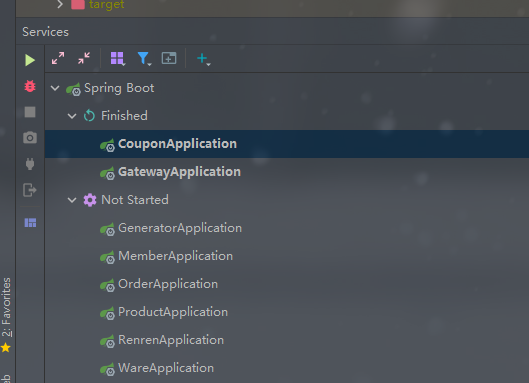Select ProductApplication service

[x=173, y=312]
